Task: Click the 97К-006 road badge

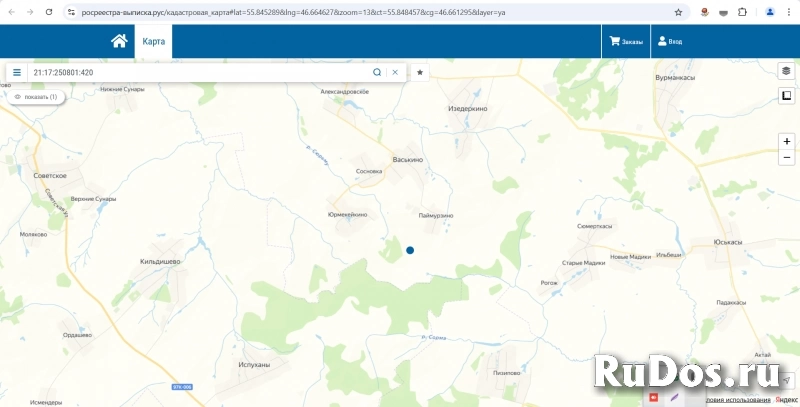Action: 182,387
